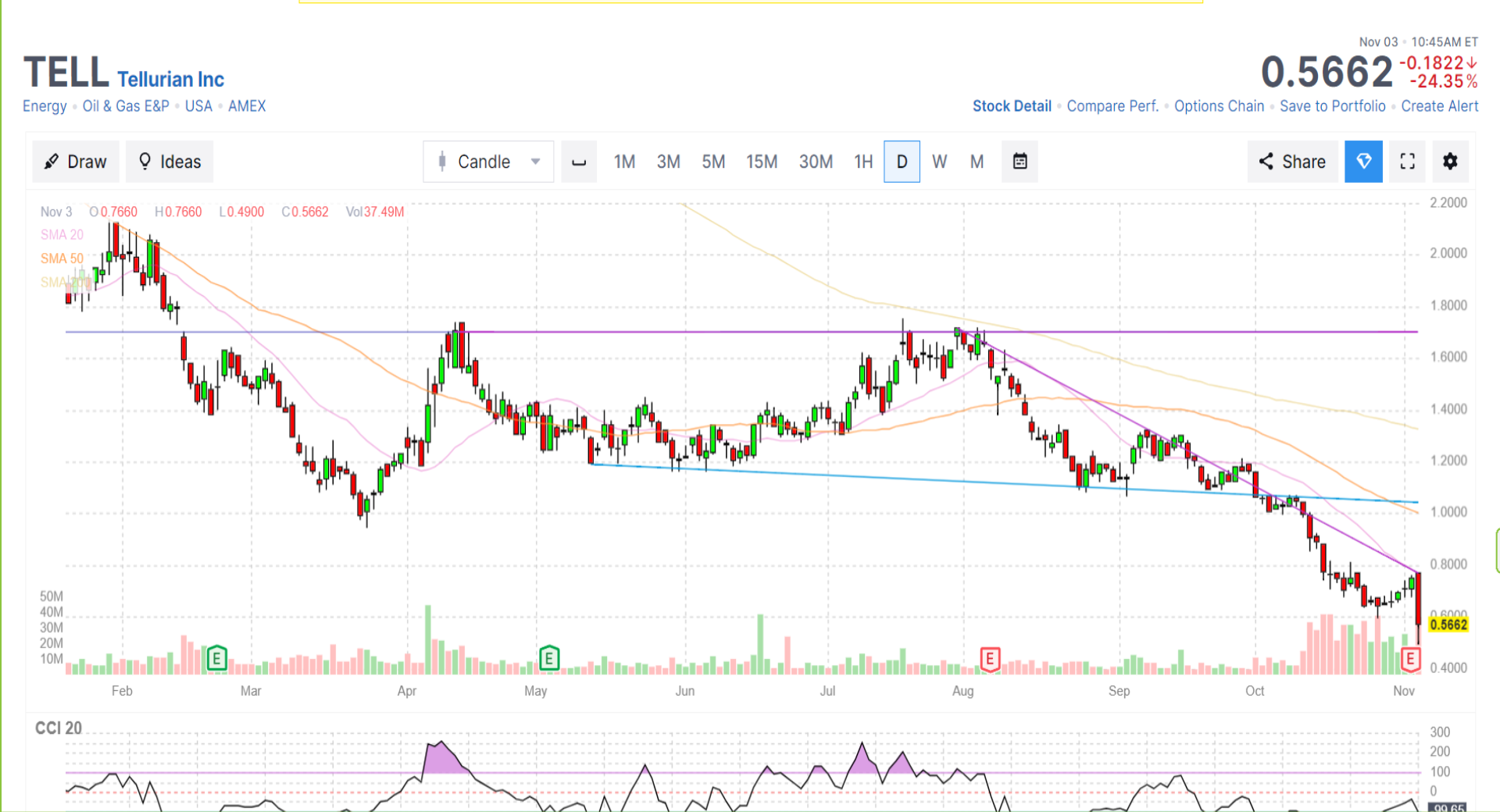Click the Draw pencil button
Screen dimensions: 1500x812
click(x=76, y=162)
